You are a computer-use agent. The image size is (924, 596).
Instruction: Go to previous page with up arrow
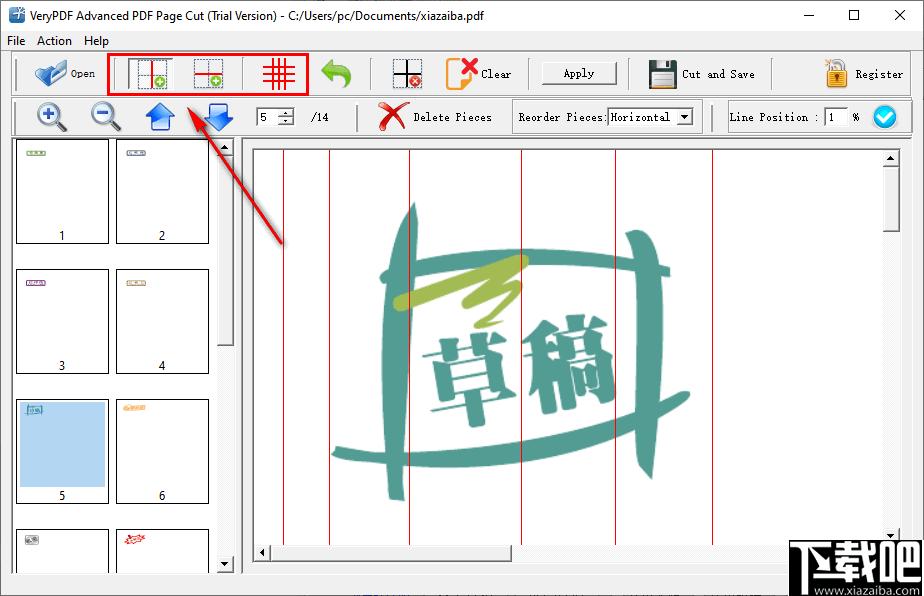click(160, 117)
